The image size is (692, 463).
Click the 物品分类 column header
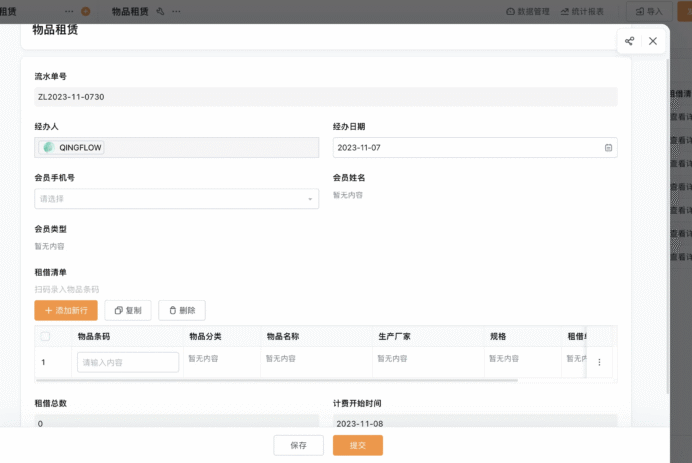(205, 336)
